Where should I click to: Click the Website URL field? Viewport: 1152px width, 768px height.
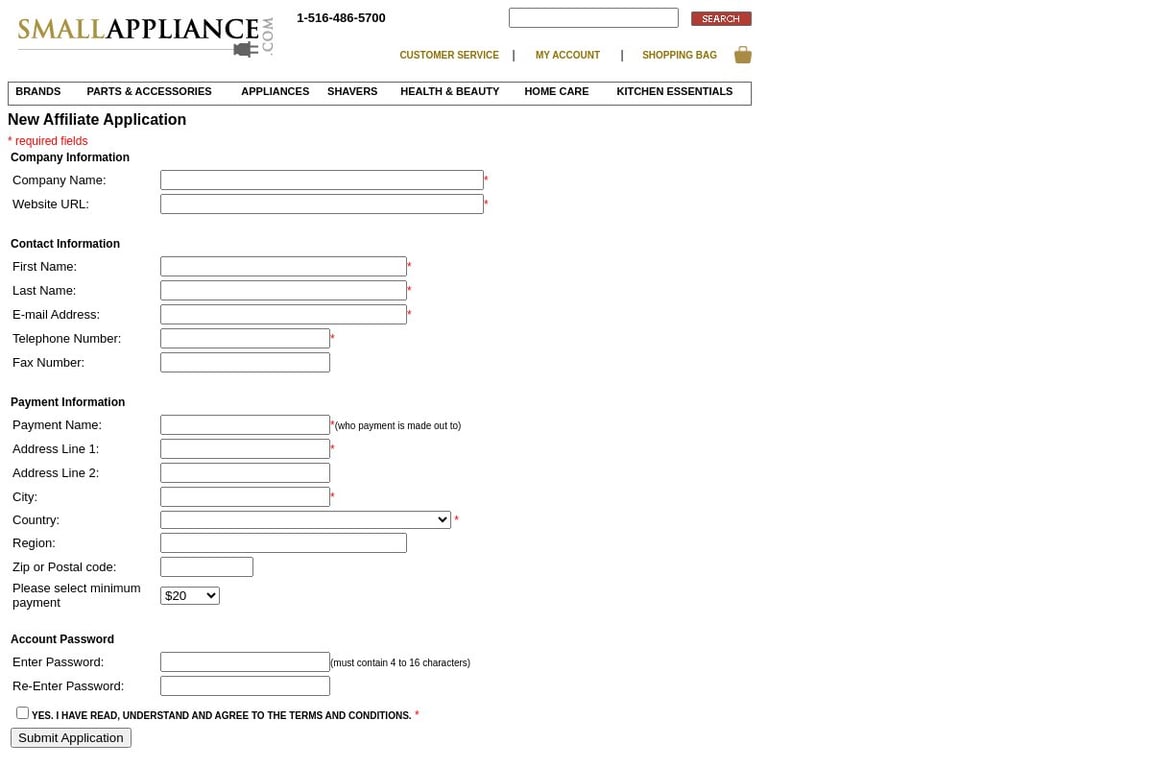pos(322,204)
